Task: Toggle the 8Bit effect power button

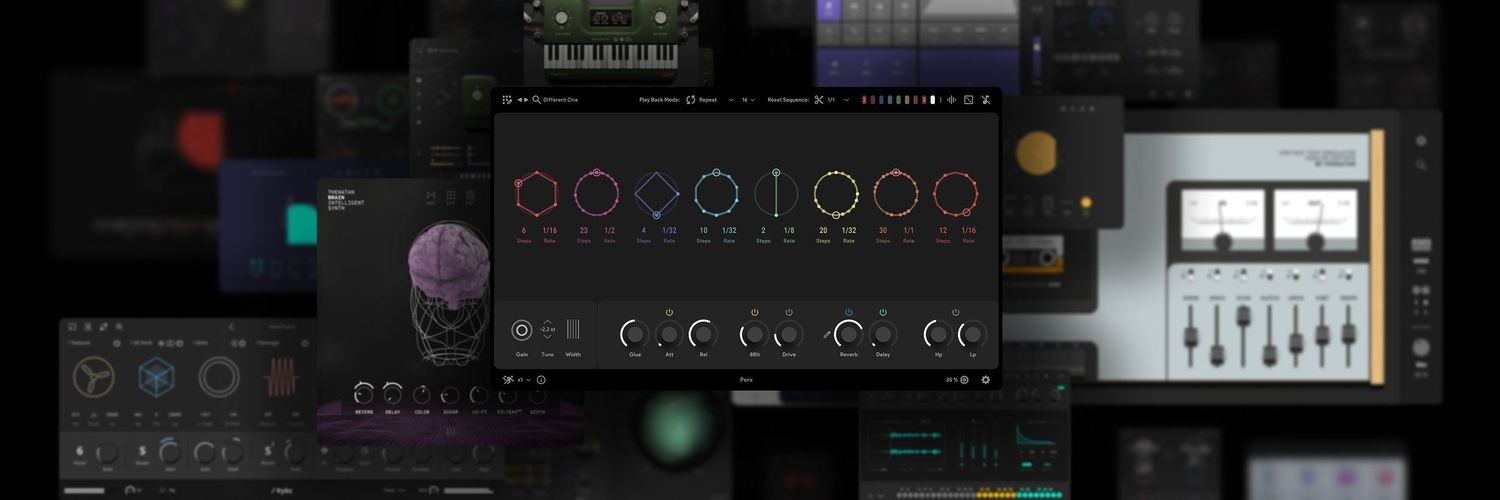Action: tap(755, 313)
